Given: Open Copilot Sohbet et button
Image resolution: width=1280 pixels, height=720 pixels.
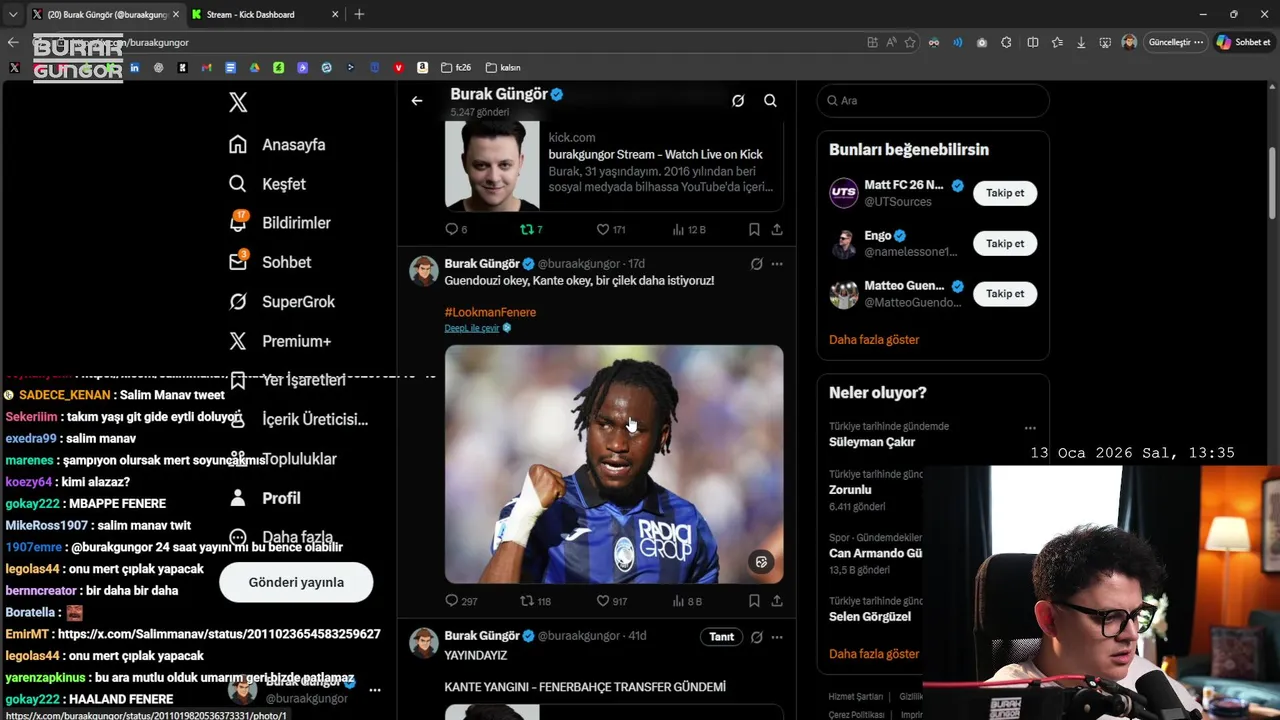Looking at the screenshot, I should tap(1243, 42).
